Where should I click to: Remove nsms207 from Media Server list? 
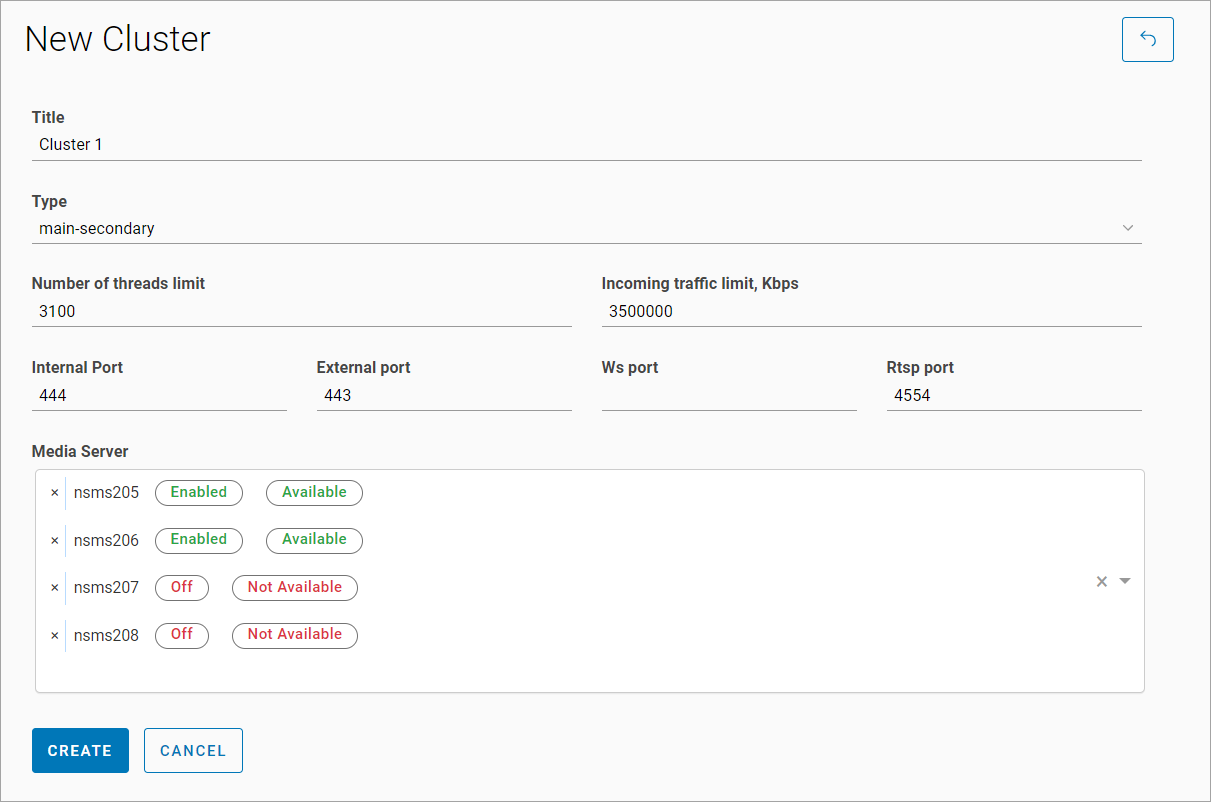(x=55, y=588)
